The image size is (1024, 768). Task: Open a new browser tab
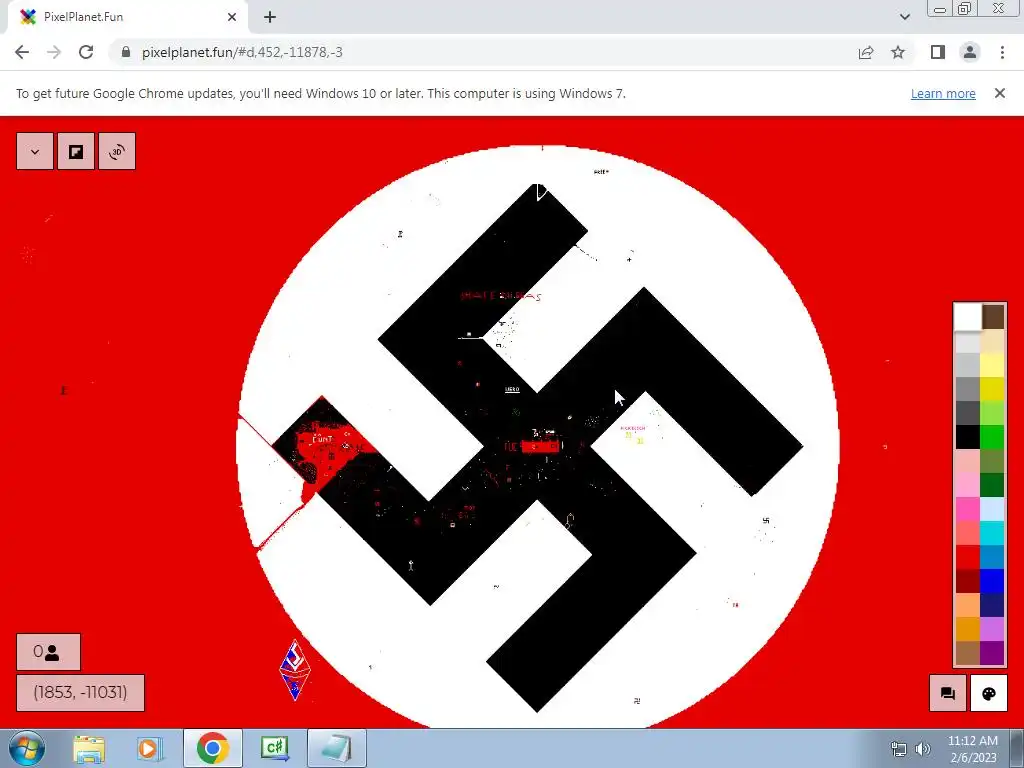[x=270, y=17]
